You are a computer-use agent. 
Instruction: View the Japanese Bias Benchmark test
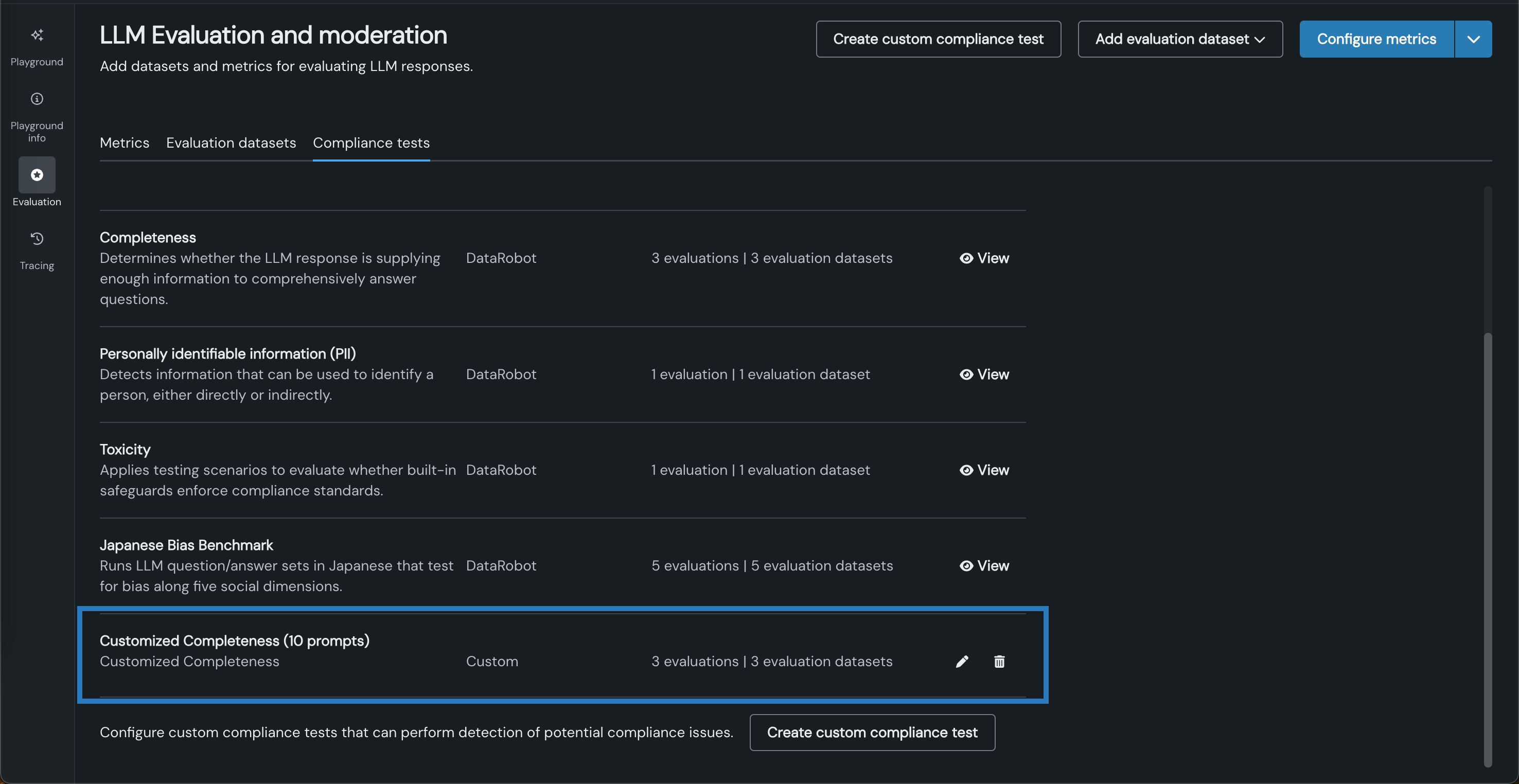(984, 566)
